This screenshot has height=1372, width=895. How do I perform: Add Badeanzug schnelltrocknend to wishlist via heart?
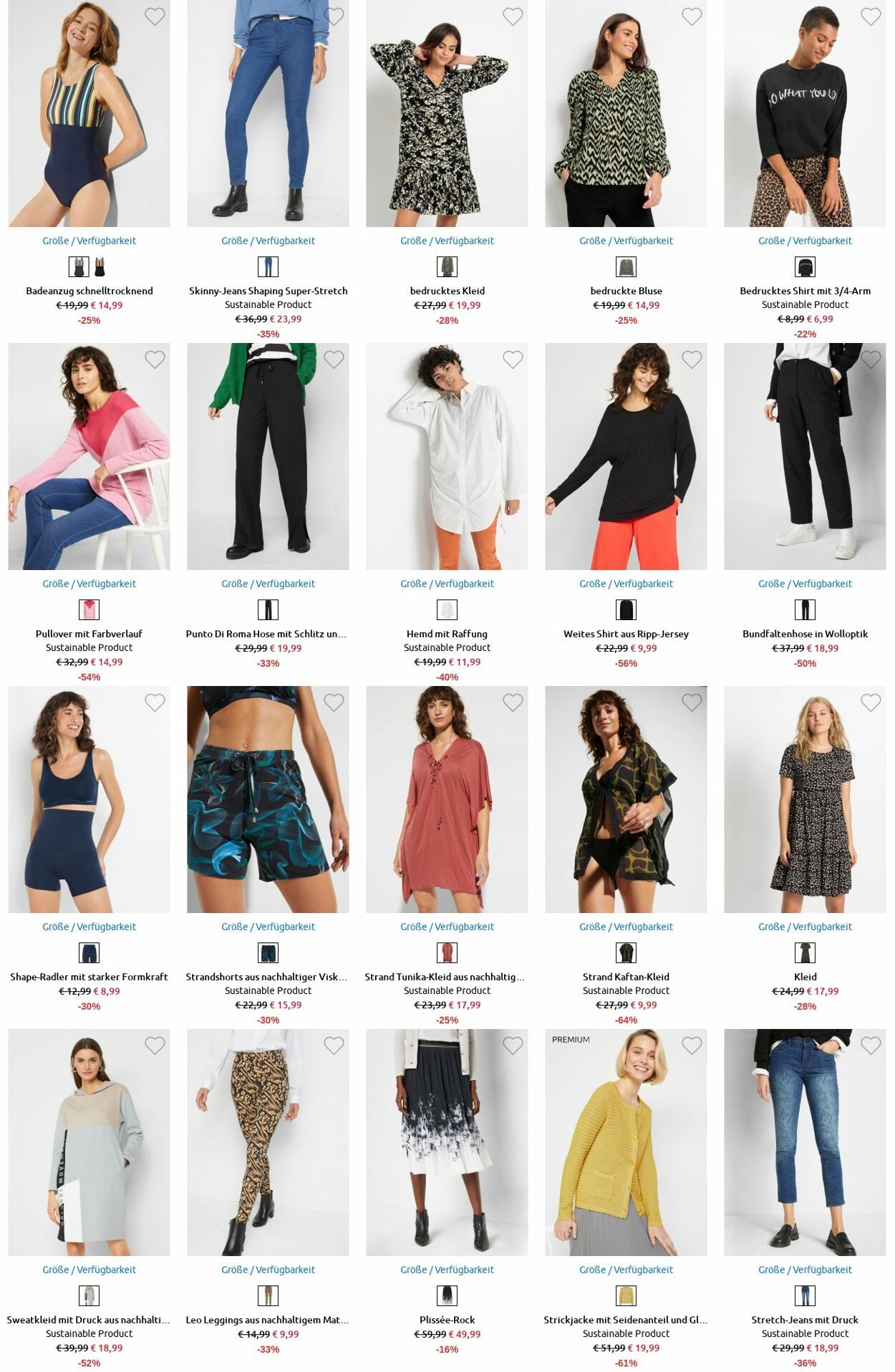coord(155,16)
